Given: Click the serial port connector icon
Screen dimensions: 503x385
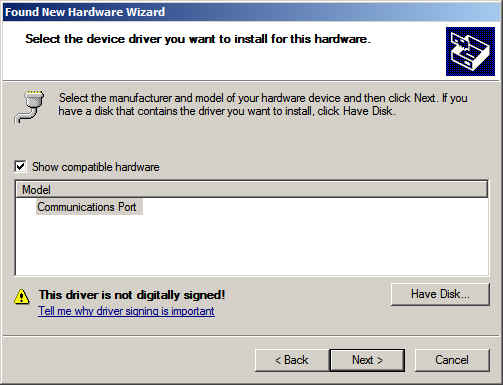Looking at the screenshot, I should 30,106.
